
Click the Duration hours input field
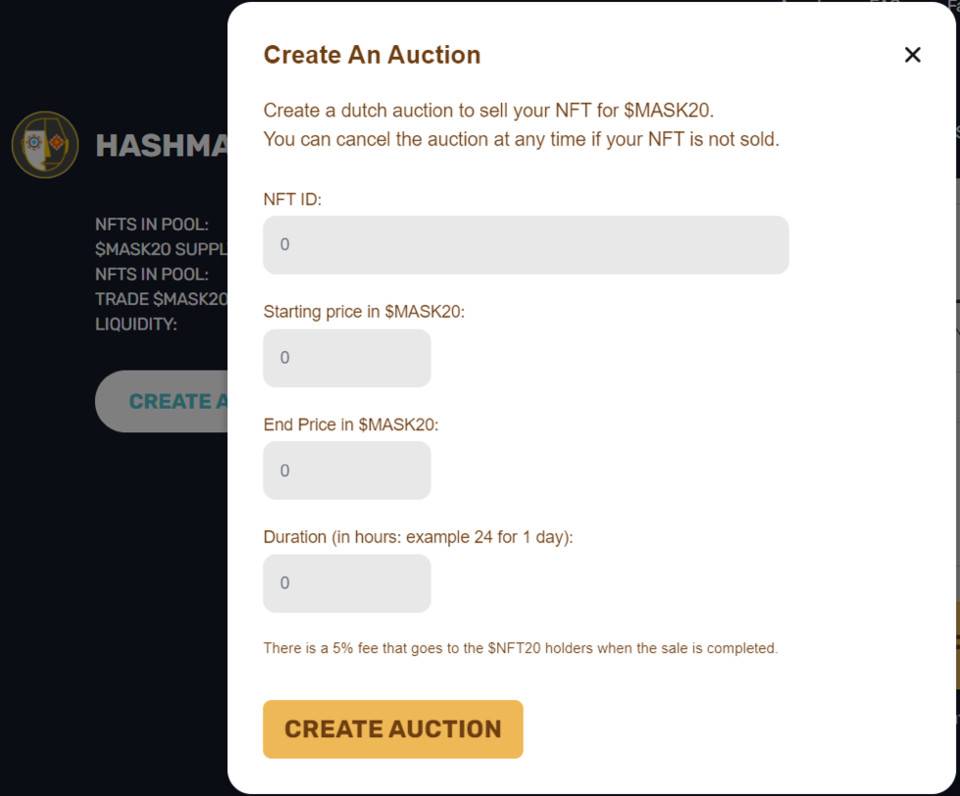[x=346, y=584]
